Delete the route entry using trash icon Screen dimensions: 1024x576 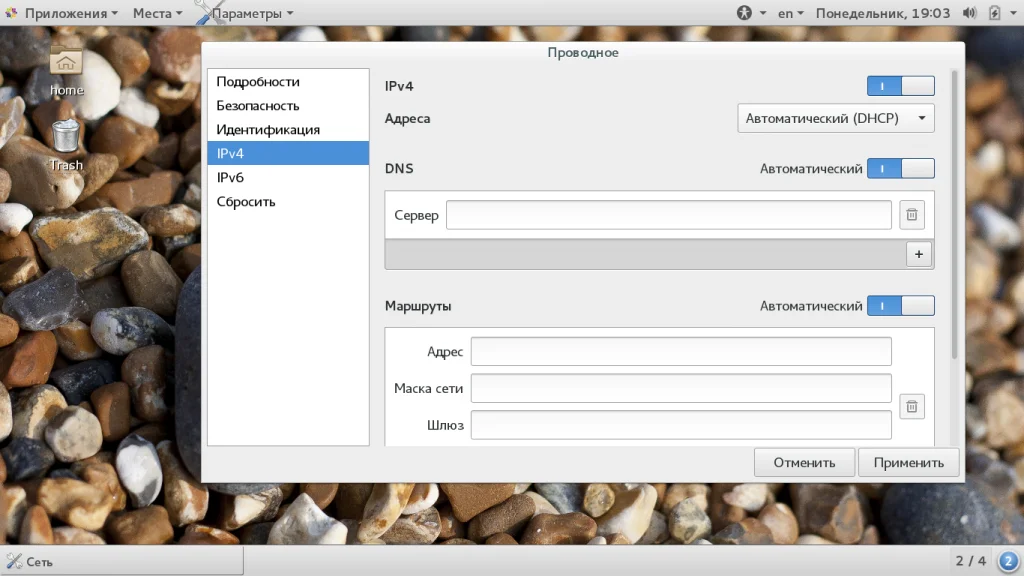click(x=911, y=406)
